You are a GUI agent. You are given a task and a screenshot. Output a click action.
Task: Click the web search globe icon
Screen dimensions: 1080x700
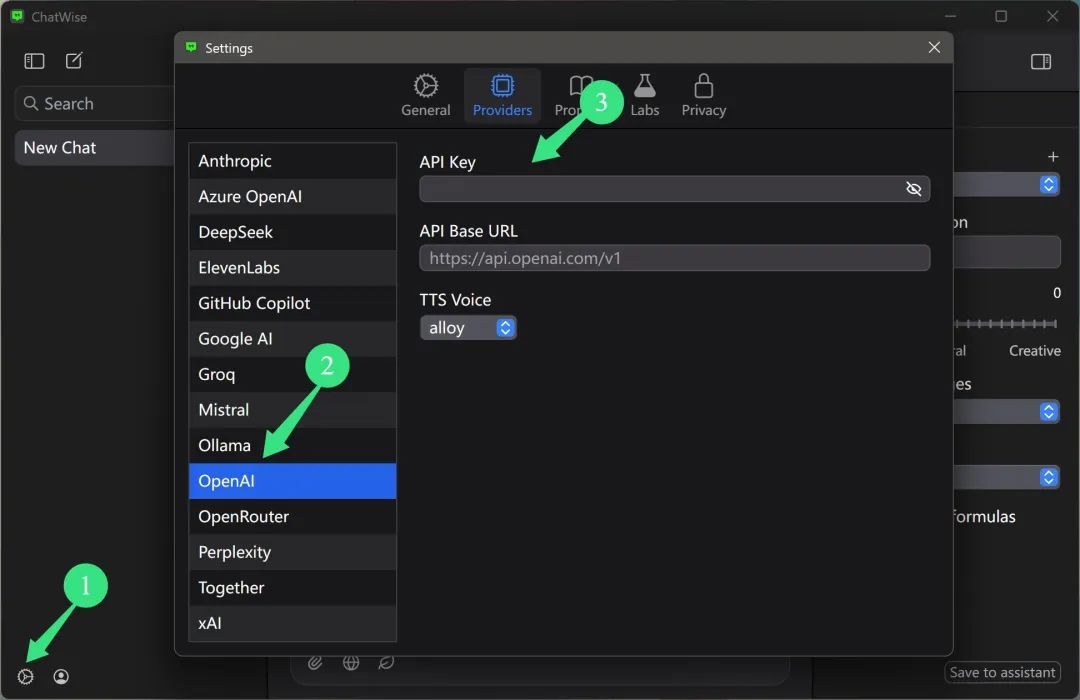tap(351, 662)
